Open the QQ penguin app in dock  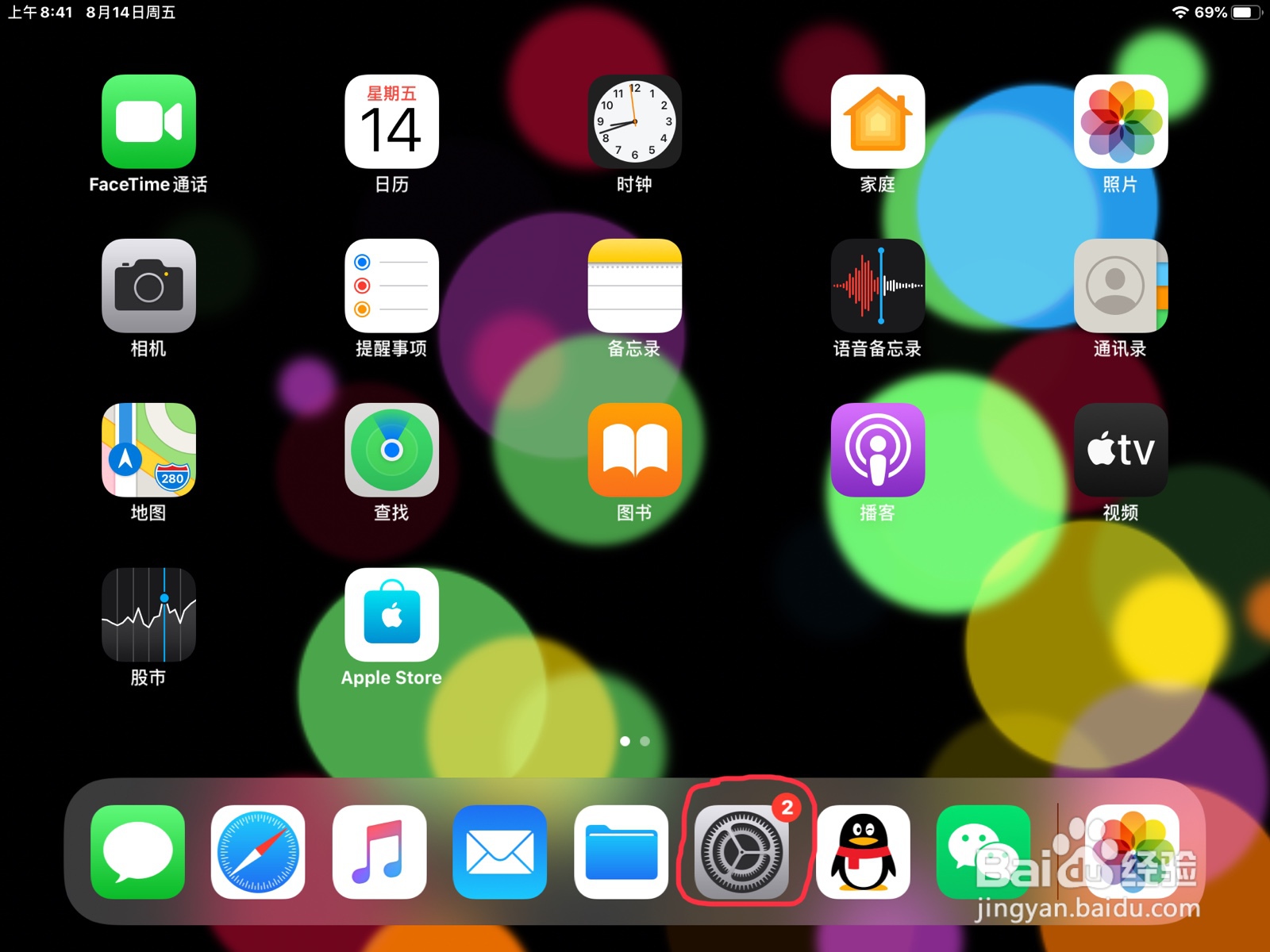[x=863, y=852]
